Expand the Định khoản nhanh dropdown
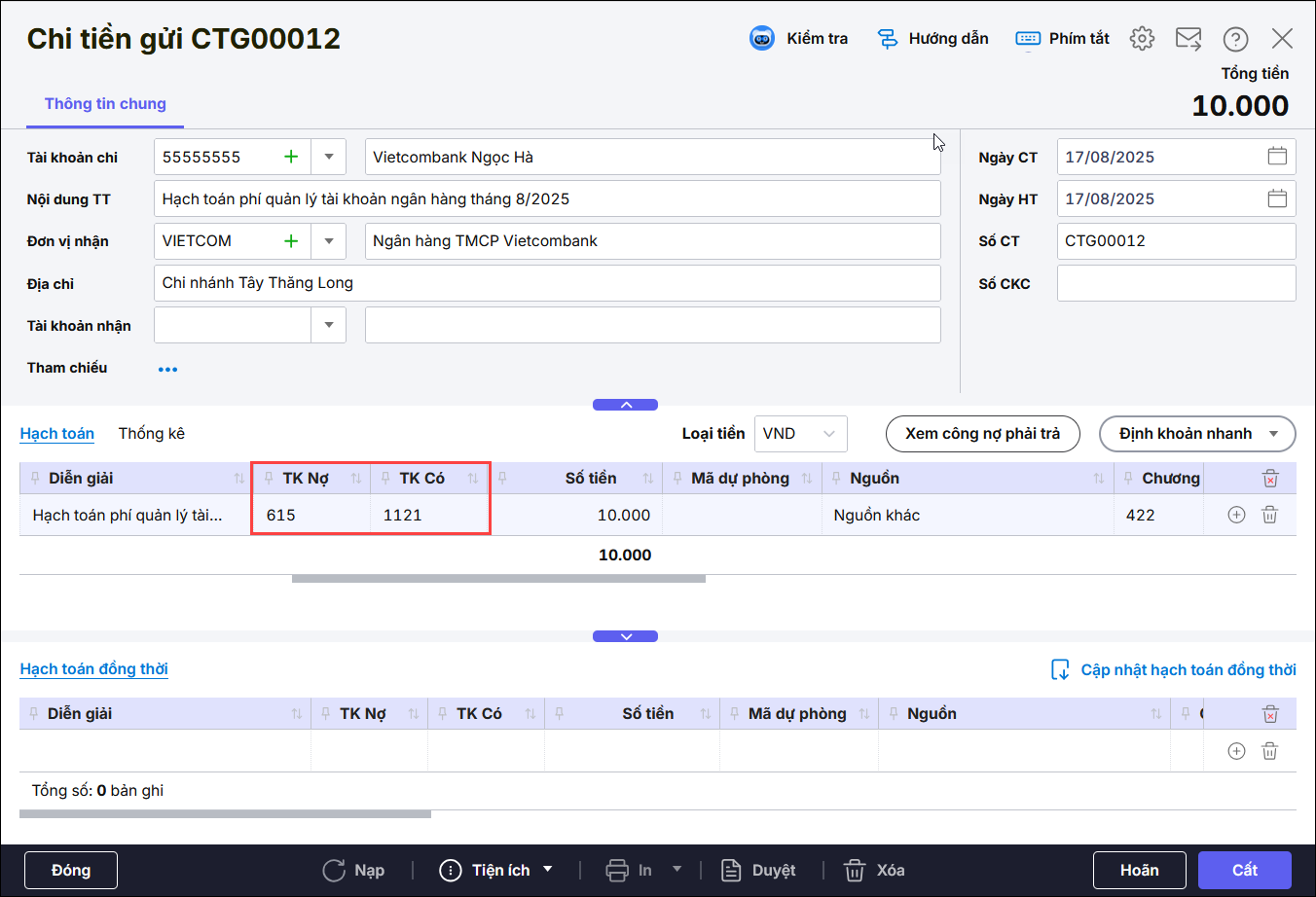The width and height of the screenshot is (1316, 897). click(1273, 434)
